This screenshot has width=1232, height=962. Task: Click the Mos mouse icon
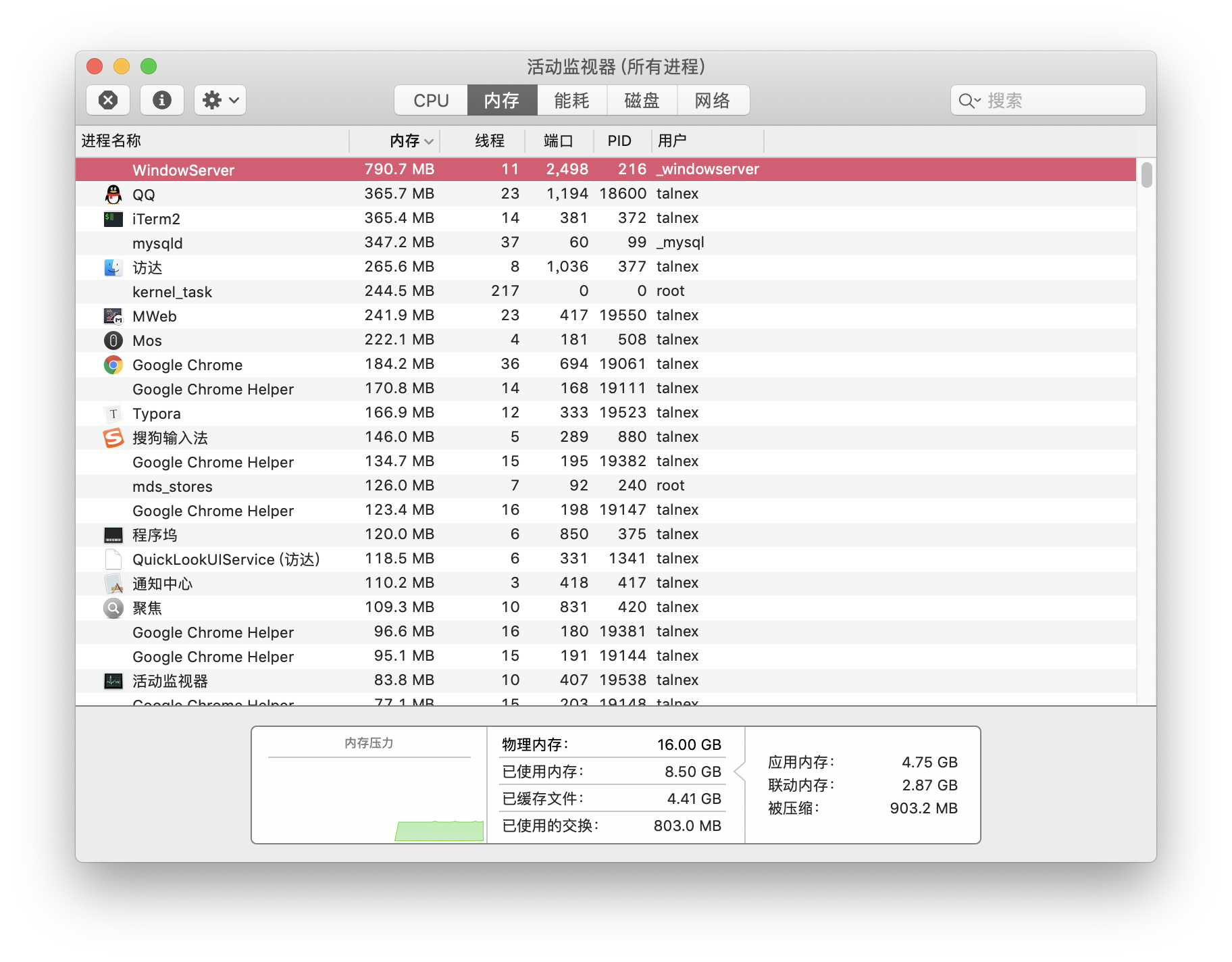pyautogui.click(x=113, y=340)
